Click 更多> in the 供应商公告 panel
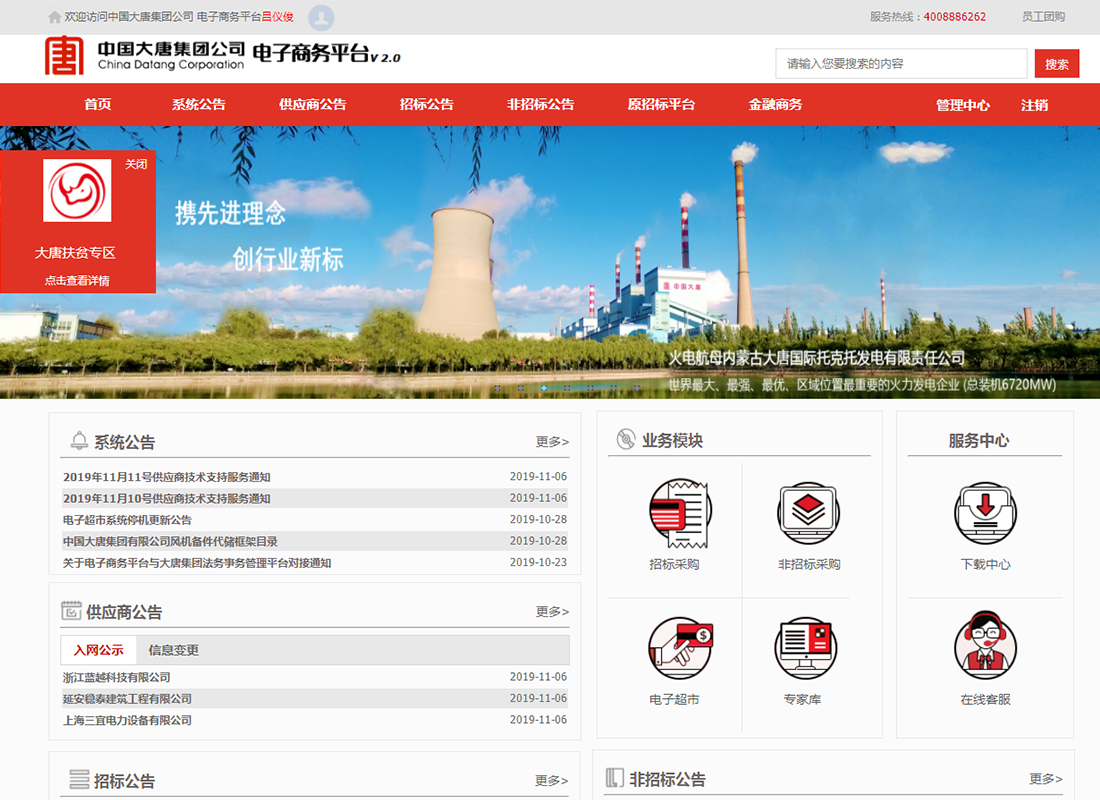1100x800 pixels. pyautogui.click(x=552, y=611)
